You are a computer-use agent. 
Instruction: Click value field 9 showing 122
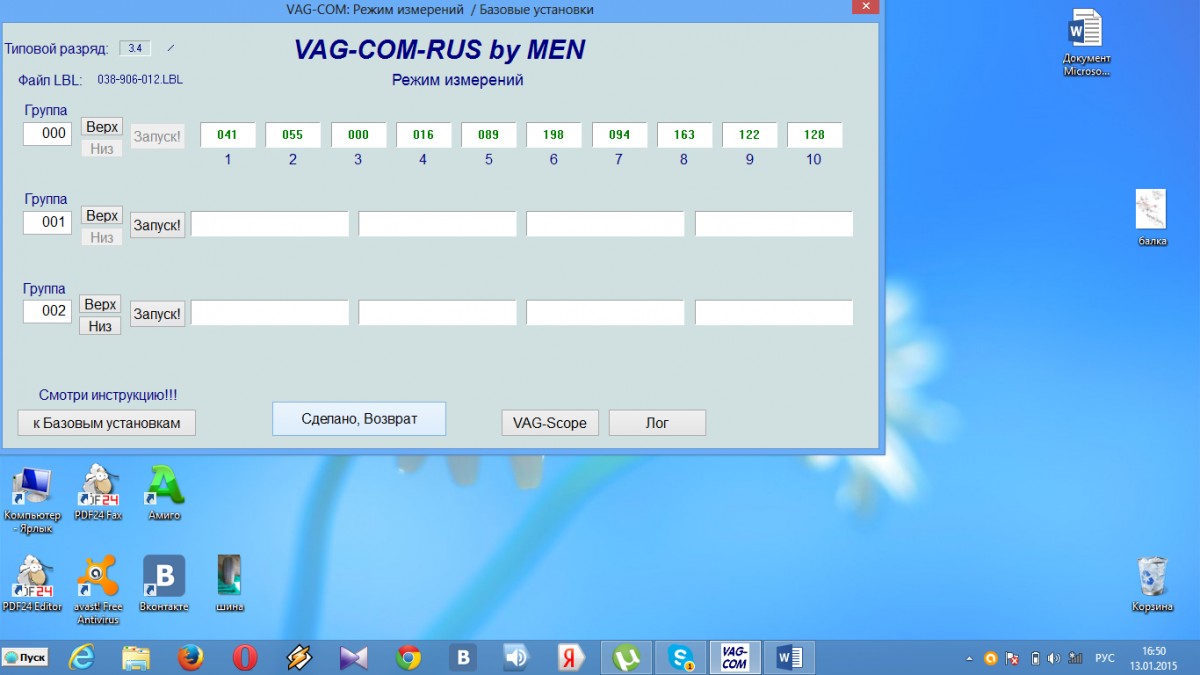750,135
